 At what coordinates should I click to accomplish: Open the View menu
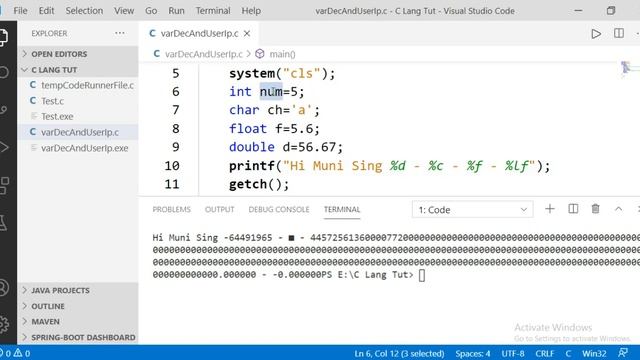click(x=124, y=11)
